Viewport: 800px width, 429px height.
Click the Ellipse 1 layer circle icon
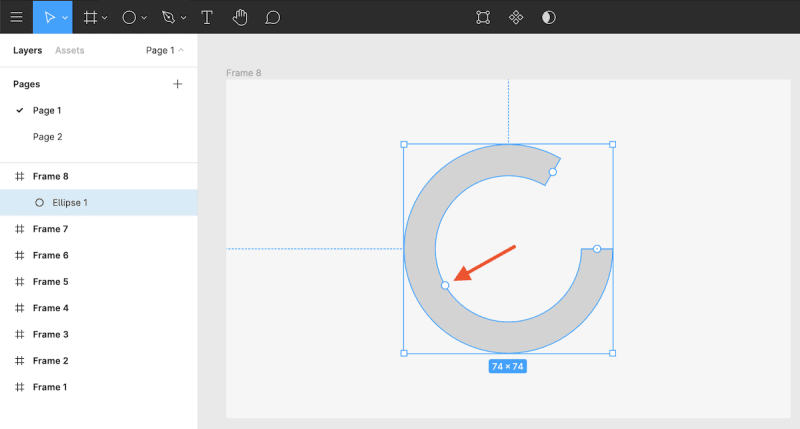click(x=39, y=203)
